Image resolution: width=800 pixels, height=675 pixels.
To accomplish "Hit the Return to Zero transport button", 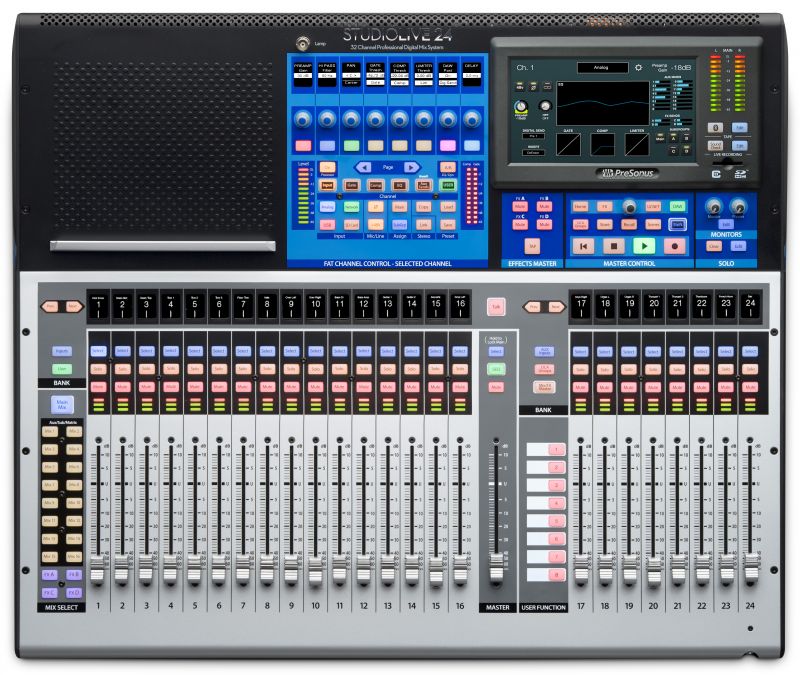I will [x=584, y=246].
